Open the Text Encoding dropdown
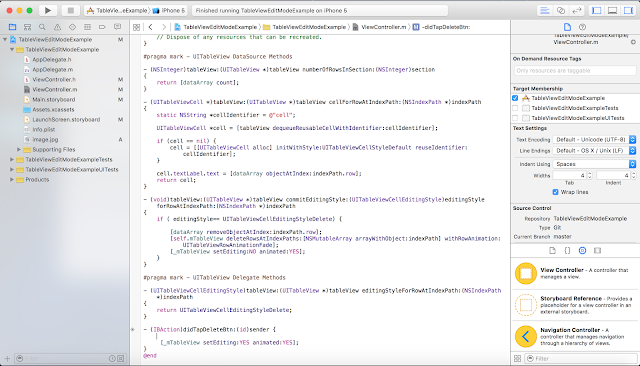This screenshot has width=640, height=366. tap(594, 140)
